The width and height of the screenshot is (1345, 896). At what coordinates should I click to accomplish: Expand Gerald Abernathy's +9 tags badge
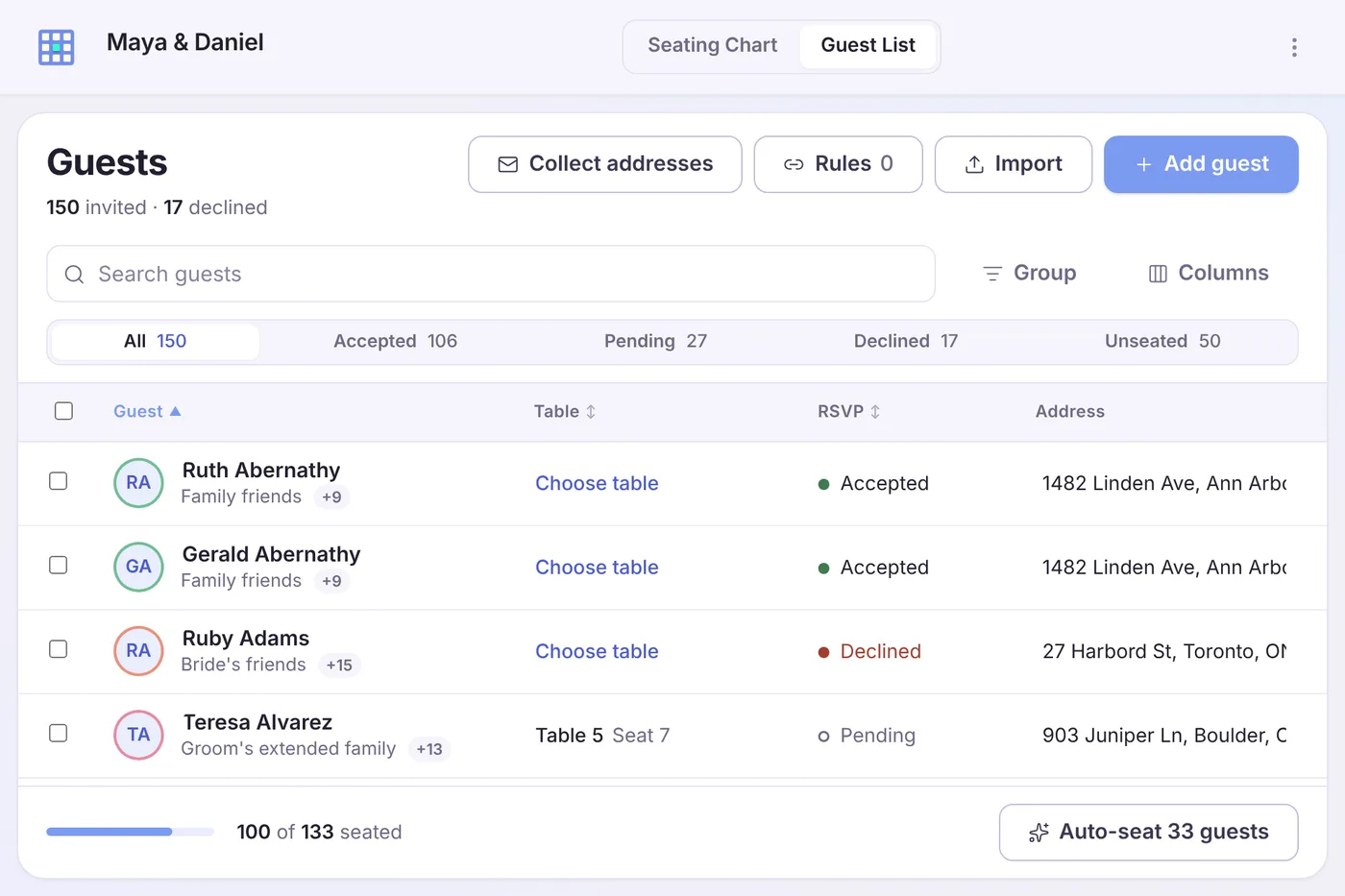pos(331,581)
